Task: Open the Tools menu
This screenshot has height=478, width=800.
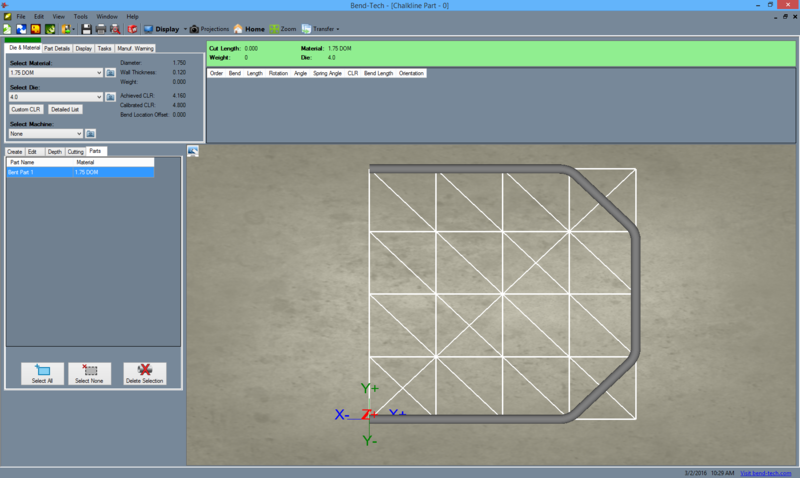Action: click(x=81, y=17)
